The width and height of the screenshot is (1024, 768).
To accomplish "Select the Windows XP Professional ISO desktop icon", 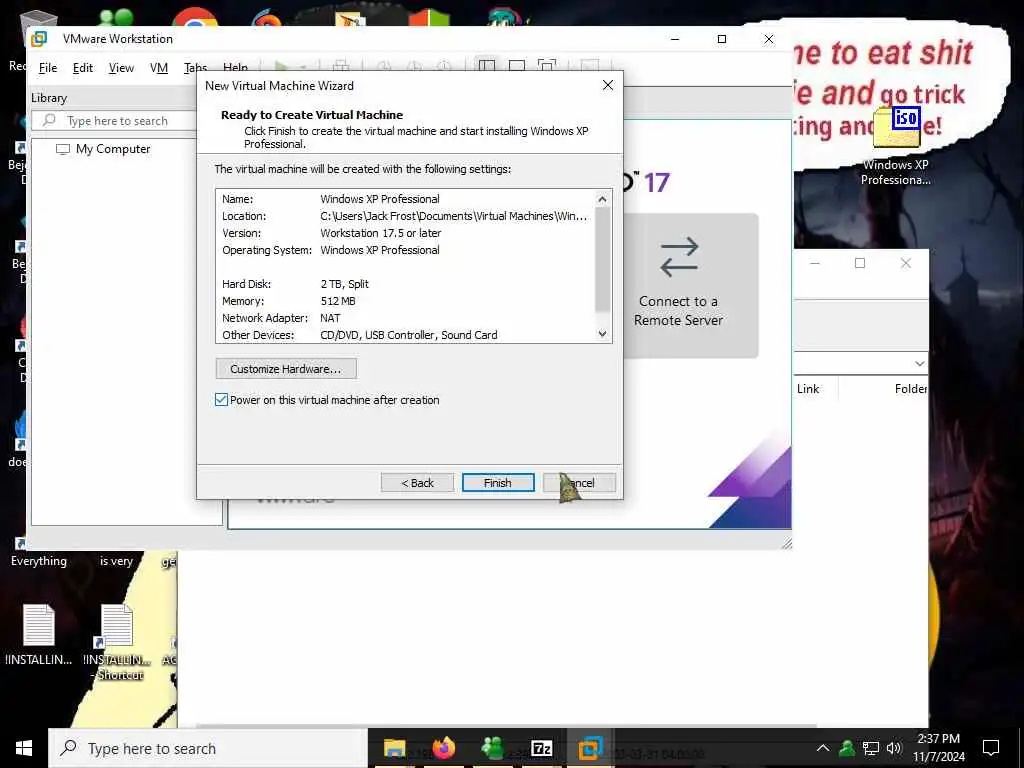I will coord(896,146).
